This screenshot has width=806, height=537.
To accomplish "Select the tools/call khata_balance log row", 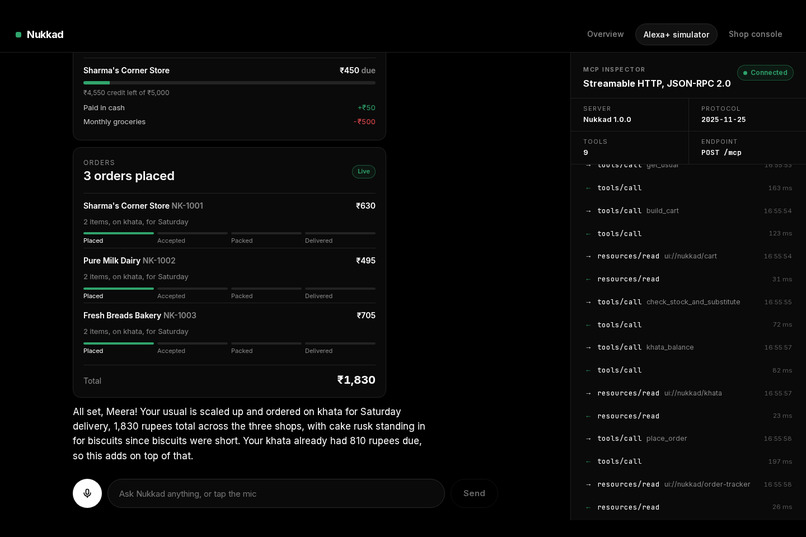I will pos(688,347).
